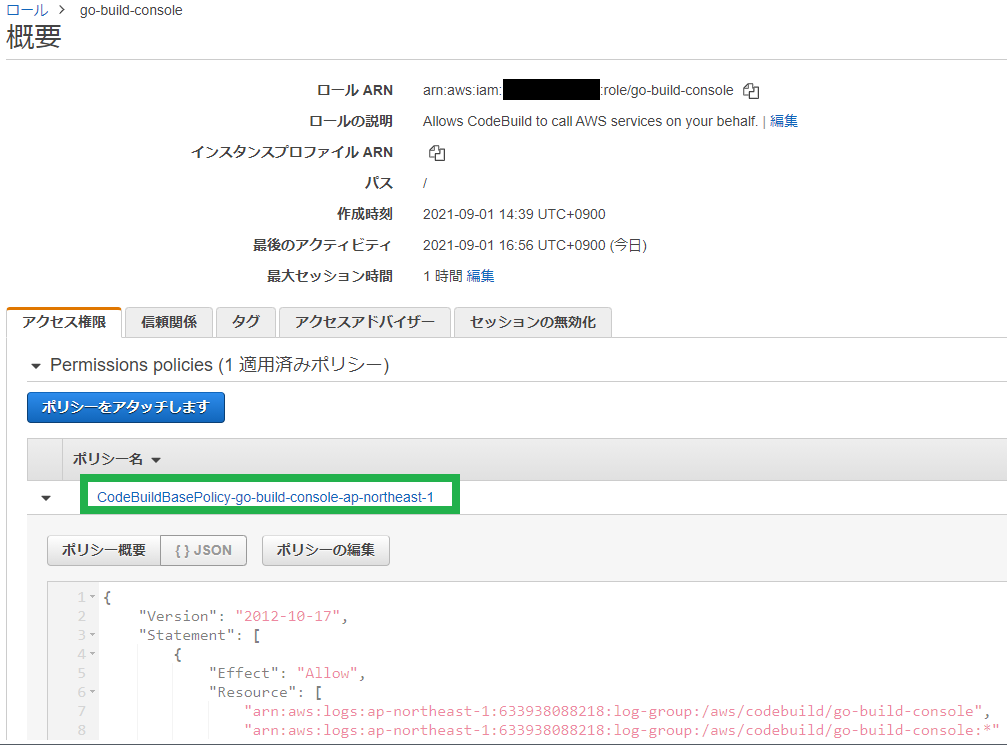Viewport: 1007px width, 745px height.
Task: Click the ポリシーの編集 button
Action: pos(326,550)
